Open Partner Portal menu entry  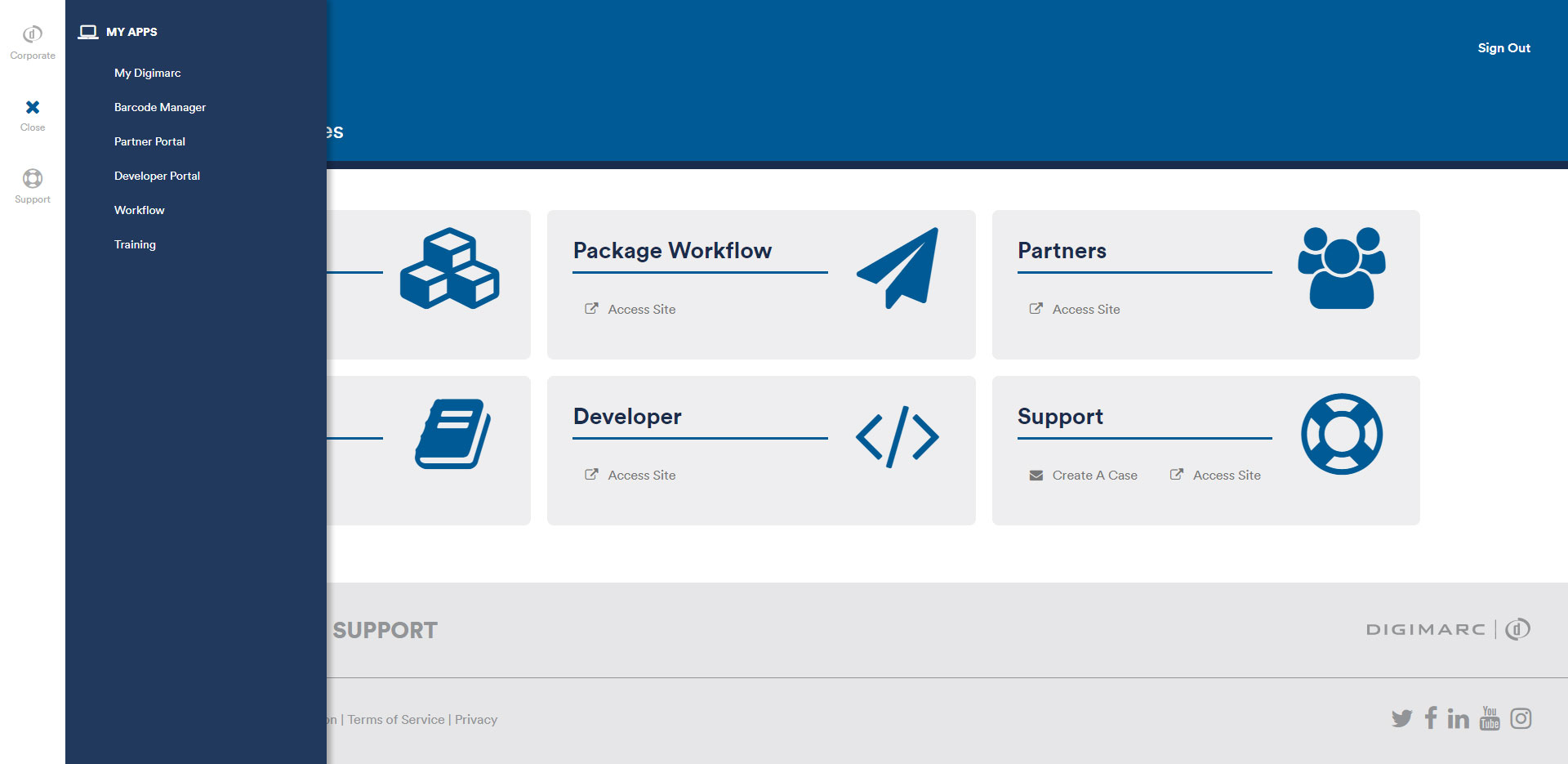149,141
